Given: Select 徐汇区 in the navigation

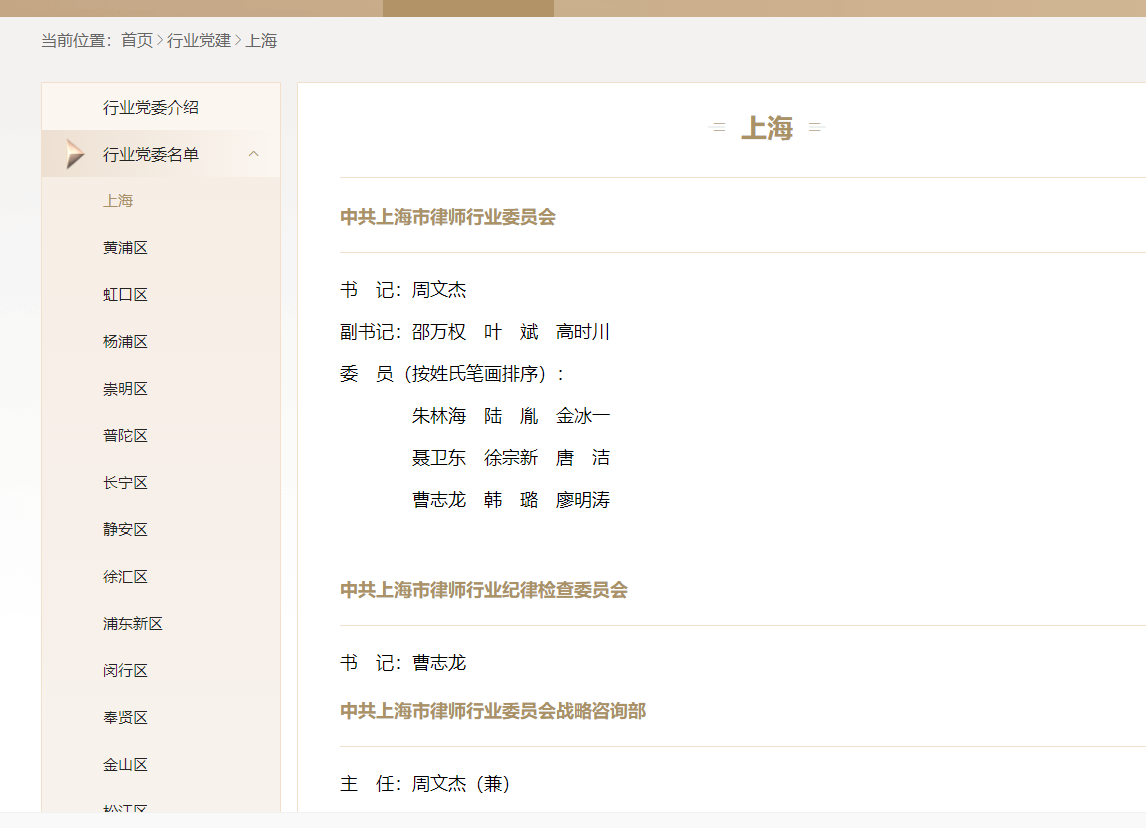Looking at the screenshot, I should [125, 576].
